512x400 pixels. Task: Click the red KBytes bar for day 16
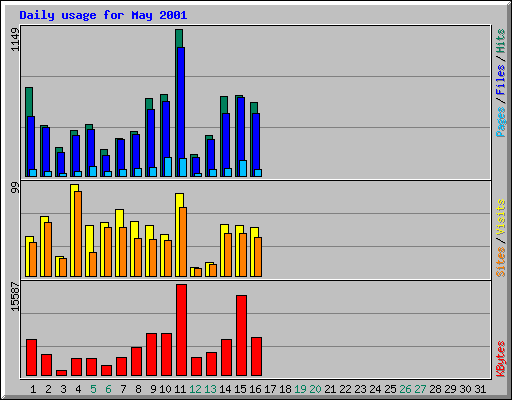coord(256,357)
